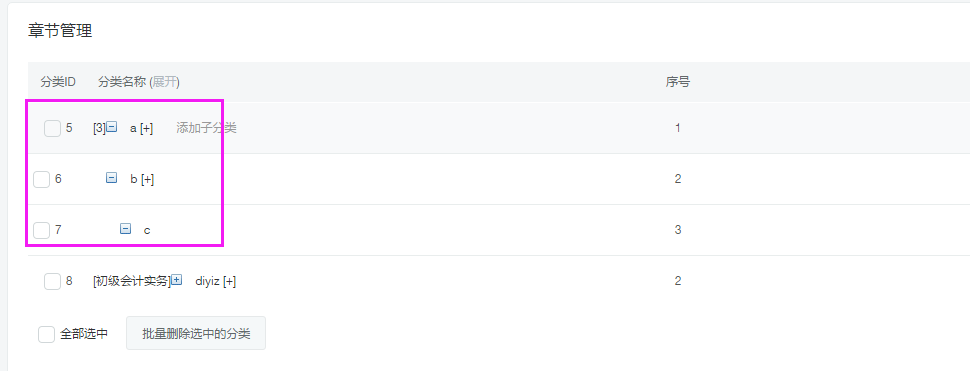Expand diyiz category with plus icon

coord(177,280)
